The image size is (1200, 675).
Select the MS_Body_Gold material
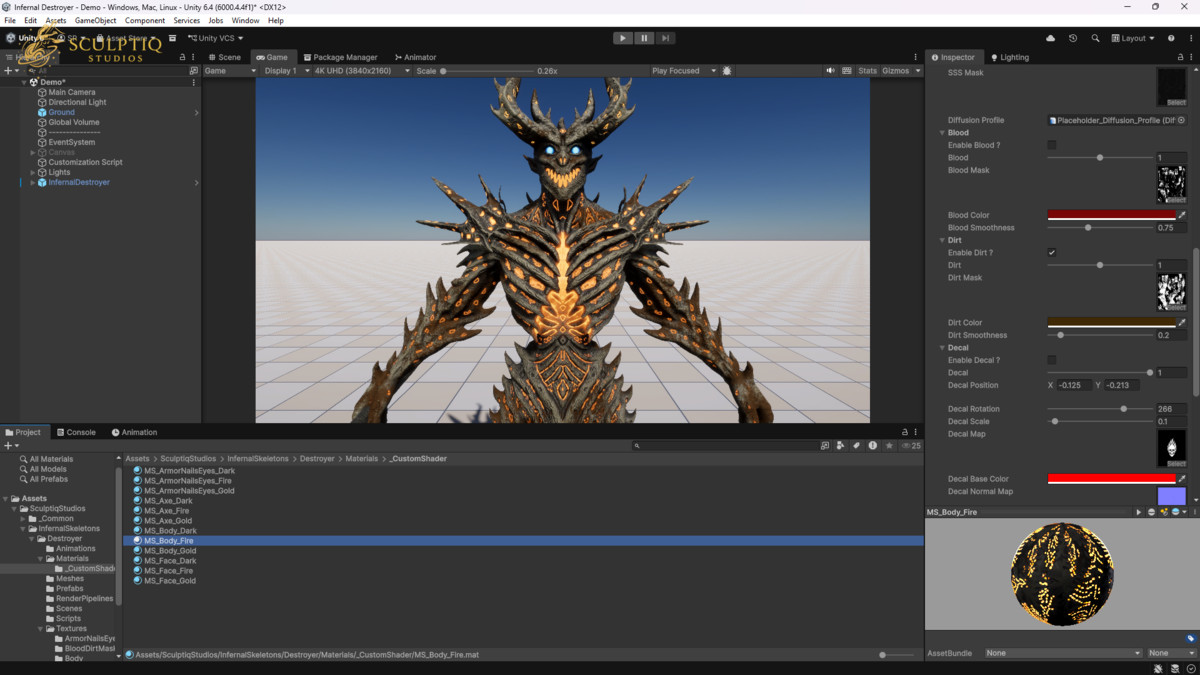170,551
